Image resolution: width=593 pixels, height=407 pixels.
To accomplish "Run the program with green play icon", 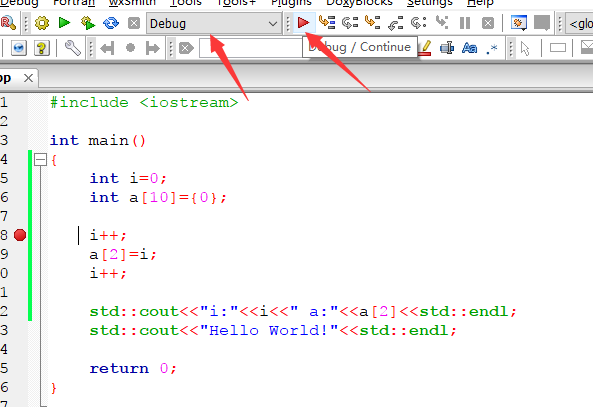I will point(65,23).
